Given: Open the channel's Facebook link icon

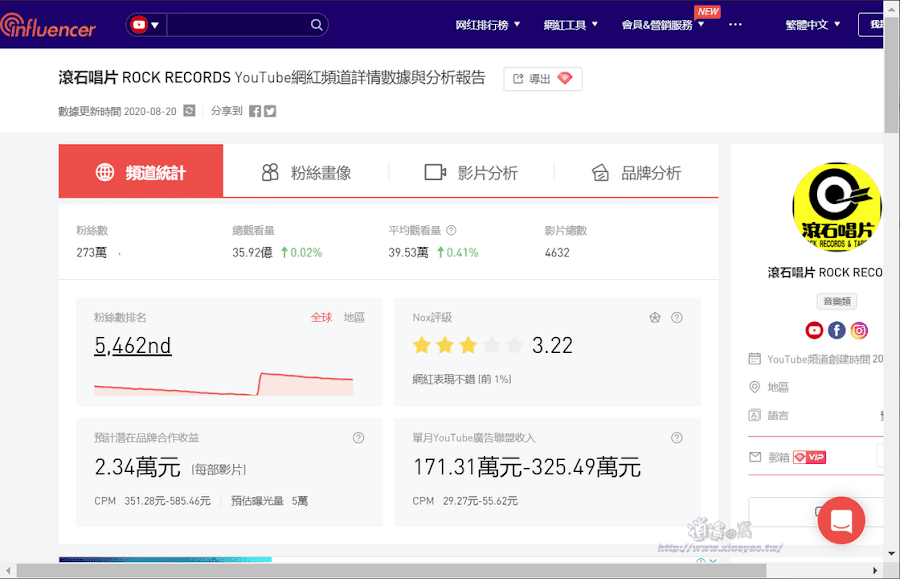Looking at the screenshot, I should [x=837, y=330].
